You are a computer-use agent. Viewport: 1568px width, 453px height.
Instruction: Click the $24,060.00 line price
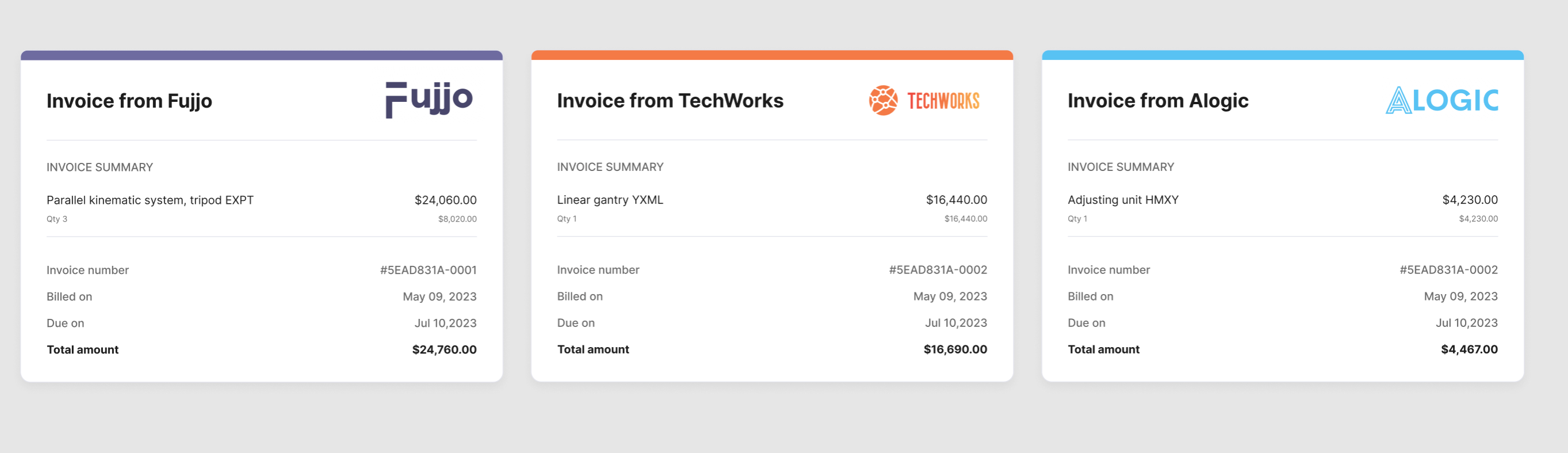(x=446, y=200)
